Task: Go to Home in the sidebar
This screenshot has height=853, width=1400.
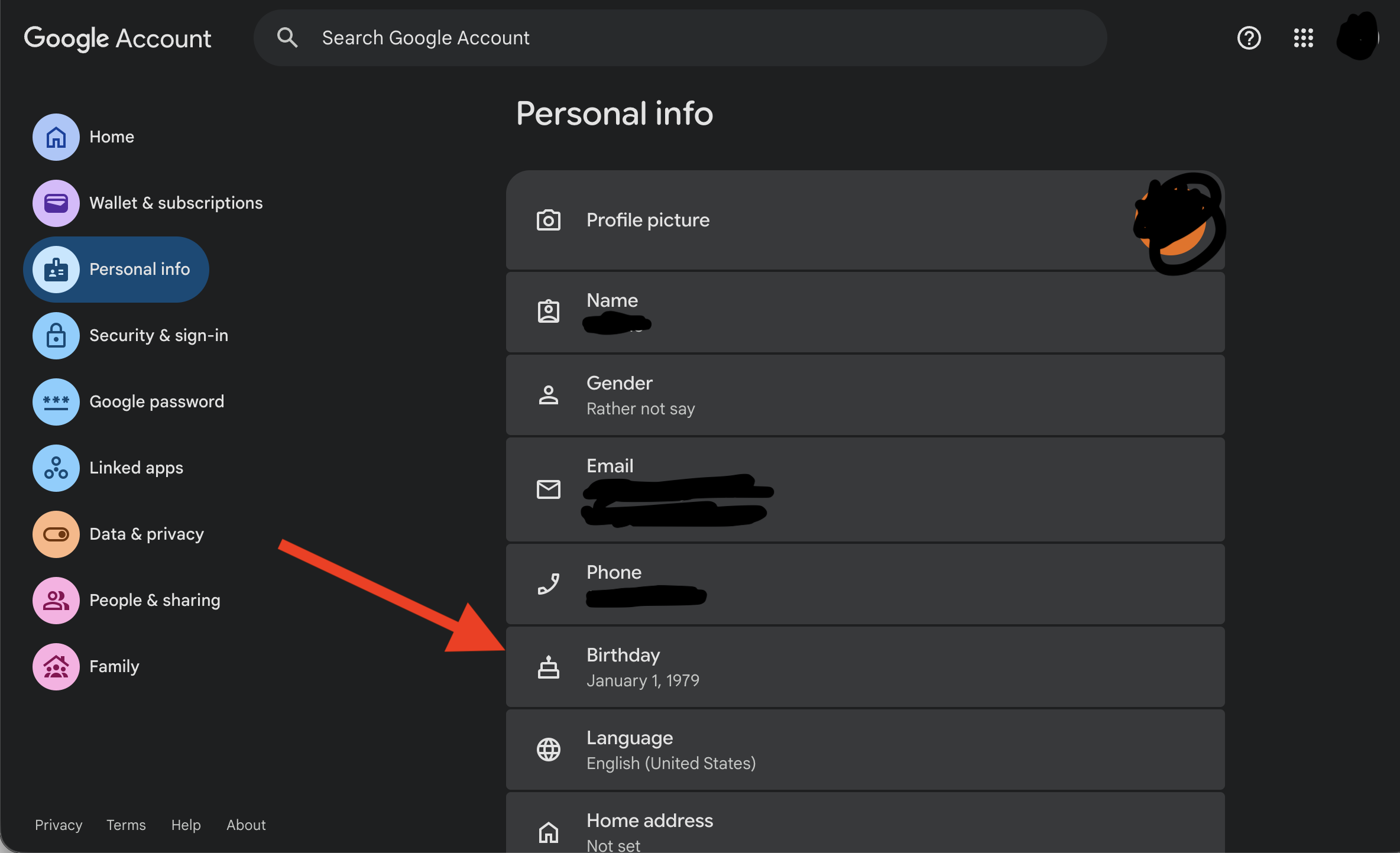Action: (112, 137)
